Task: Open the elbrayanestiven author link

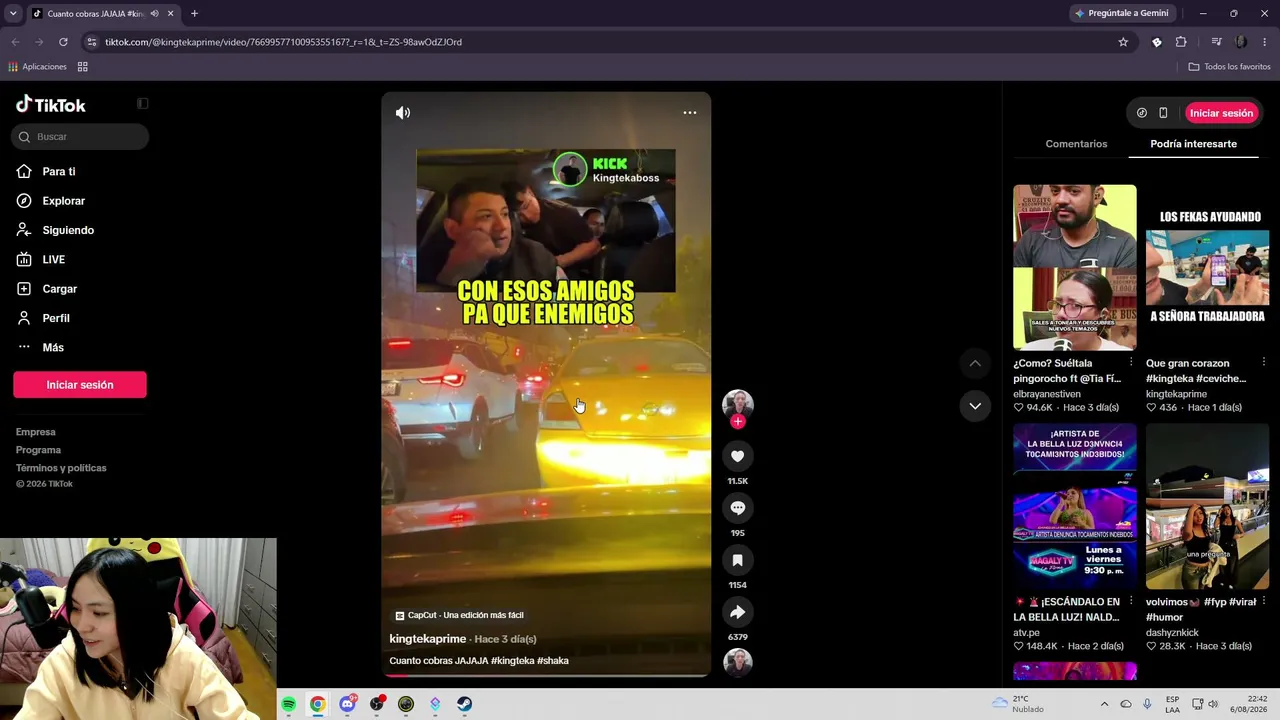Action: click(1047, 394)
